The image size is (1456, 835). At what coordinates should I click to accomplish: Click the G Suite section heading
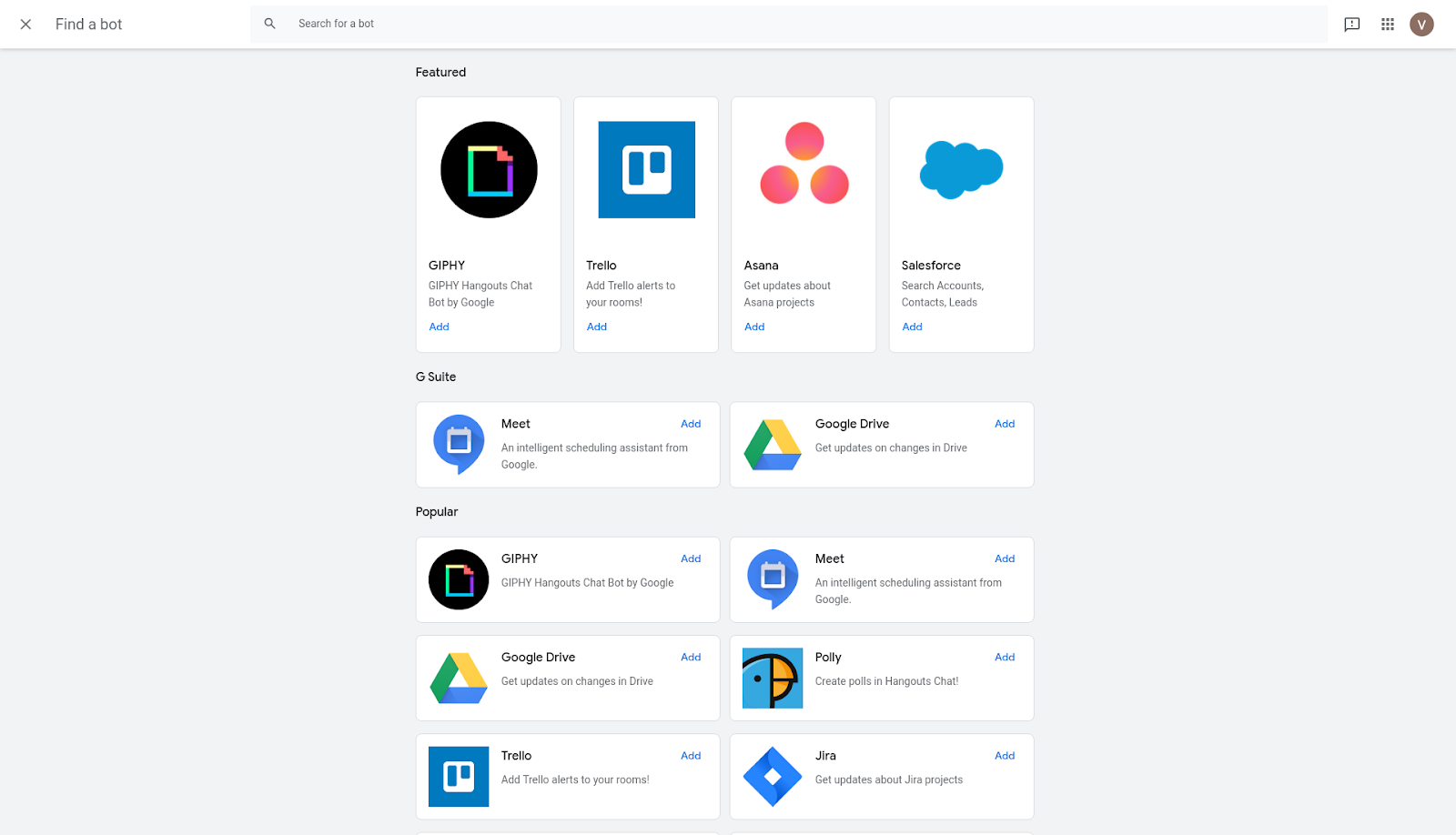click(436, 377)
